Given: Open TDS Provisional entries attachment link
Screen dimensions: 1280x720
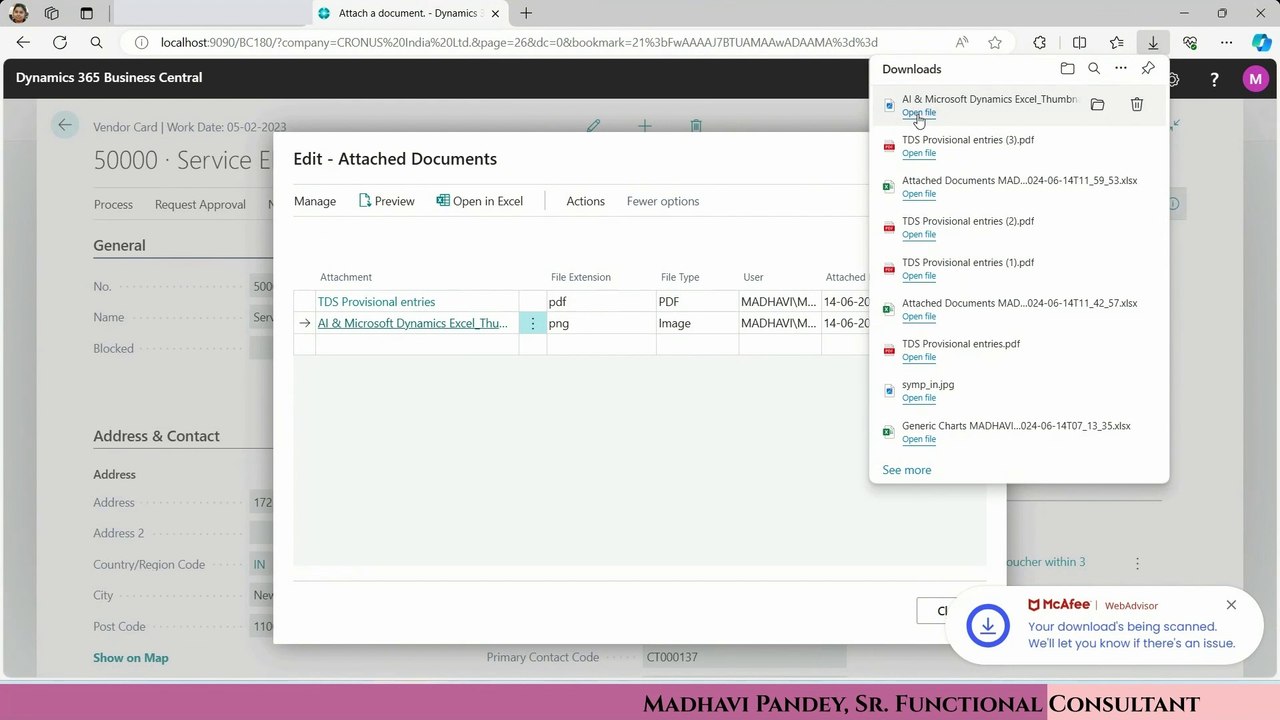Looking at the screenshot, I should (376, 301).
